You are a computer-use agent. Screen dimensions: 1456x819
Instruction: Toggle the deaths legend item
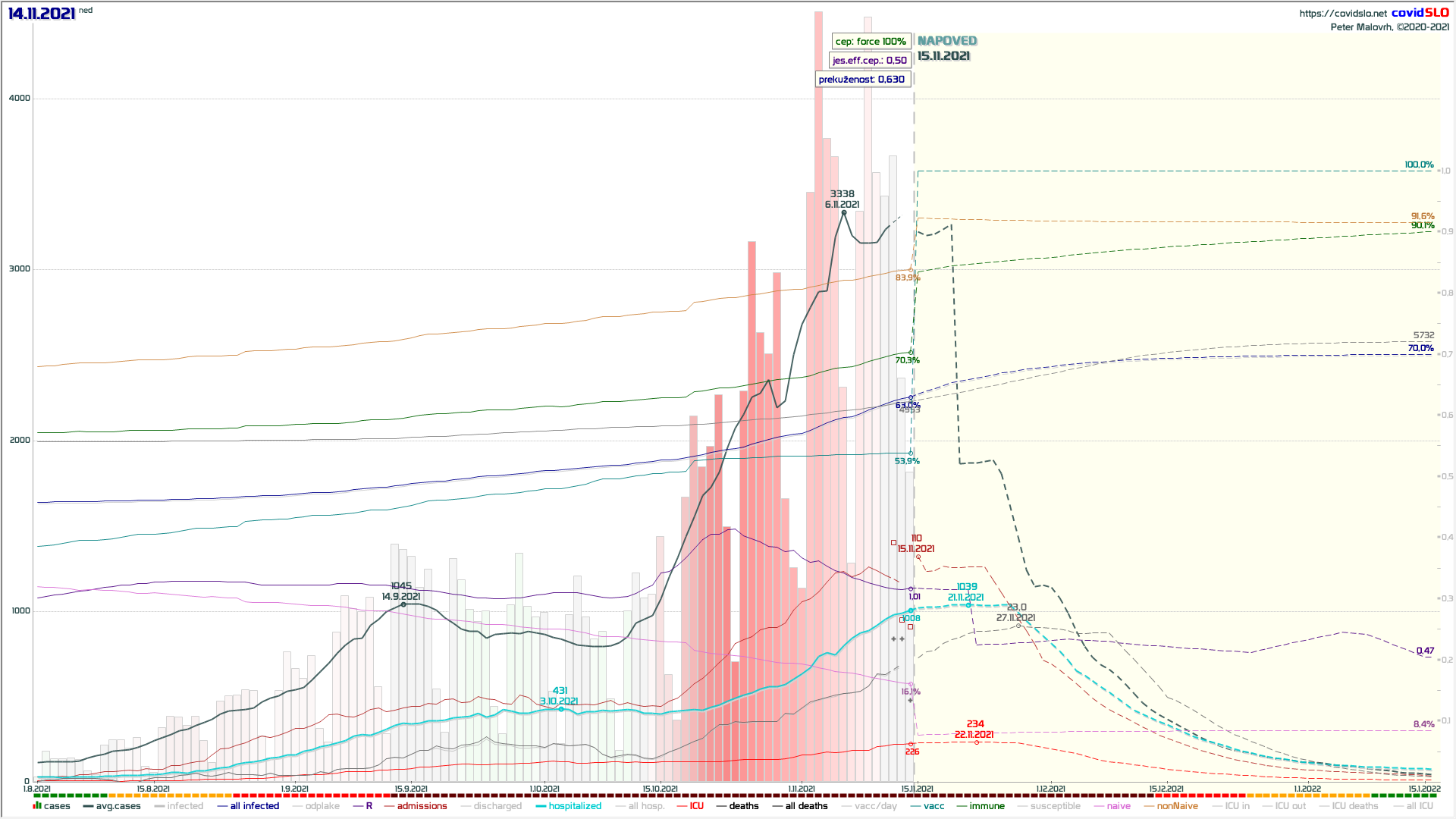pos(743,806)
